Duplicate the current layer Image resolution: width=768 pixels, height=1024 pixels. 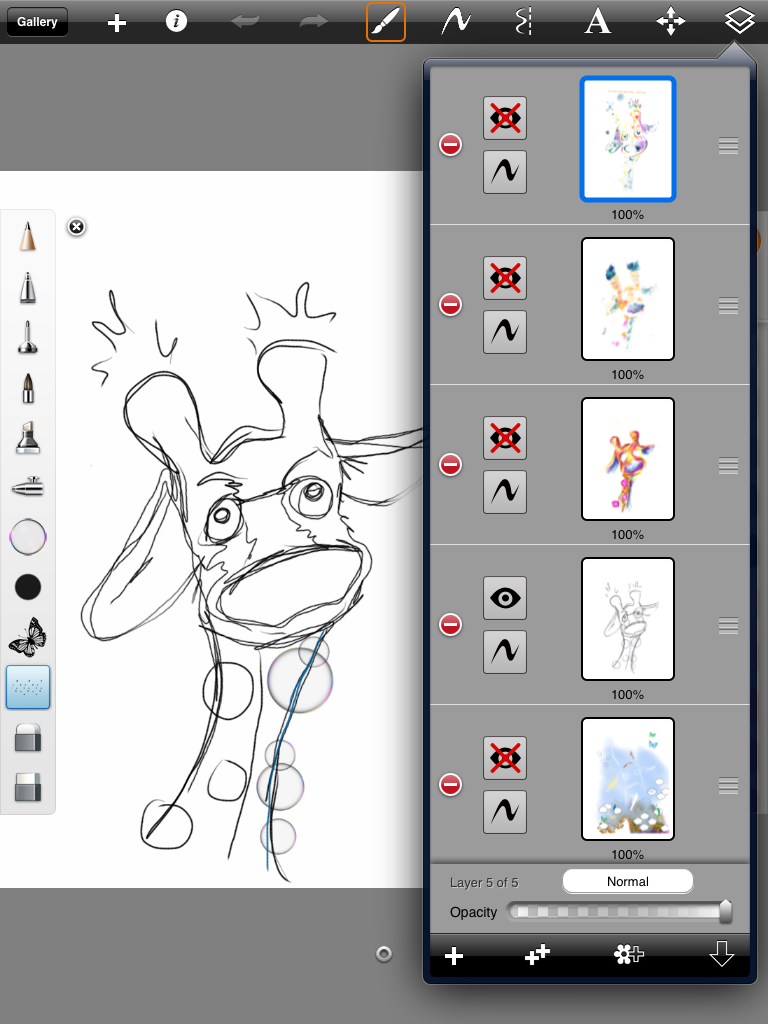pos(537,955)
